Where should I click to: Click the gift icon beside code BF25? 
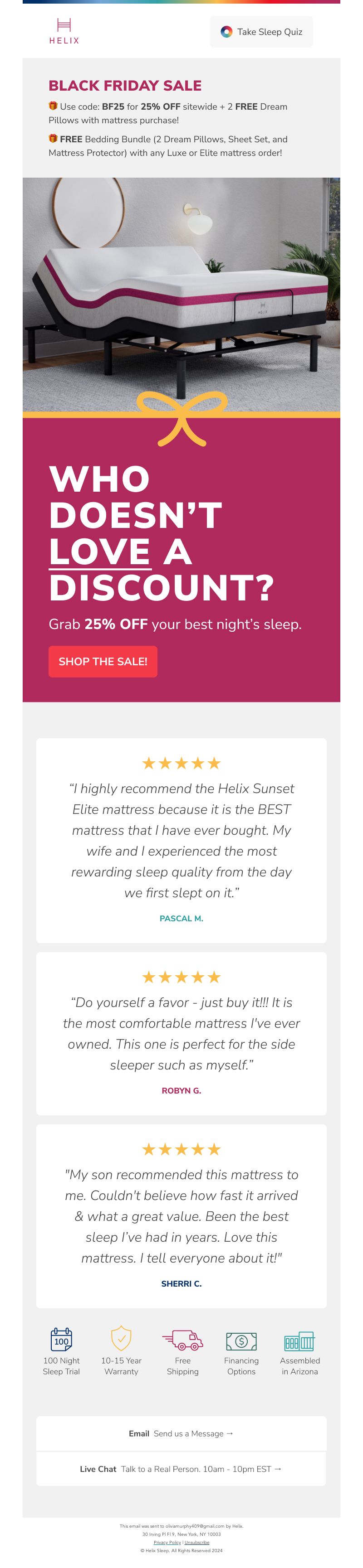point(53,106)
